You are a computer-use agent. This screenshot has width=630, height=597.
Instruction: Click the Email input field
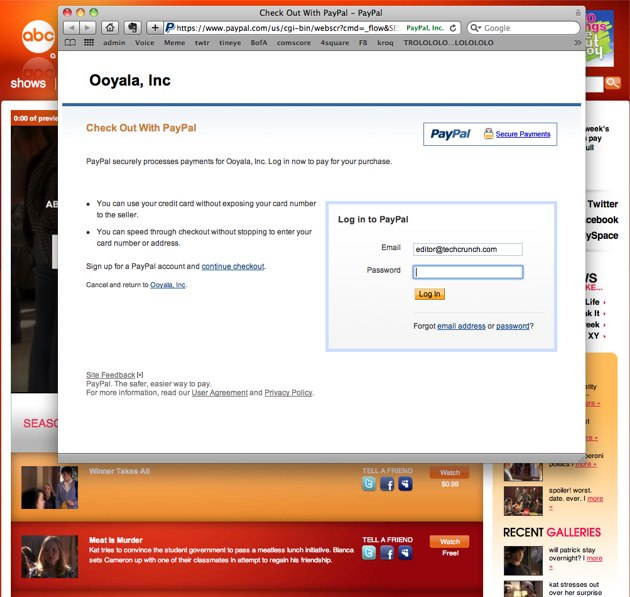468,249
